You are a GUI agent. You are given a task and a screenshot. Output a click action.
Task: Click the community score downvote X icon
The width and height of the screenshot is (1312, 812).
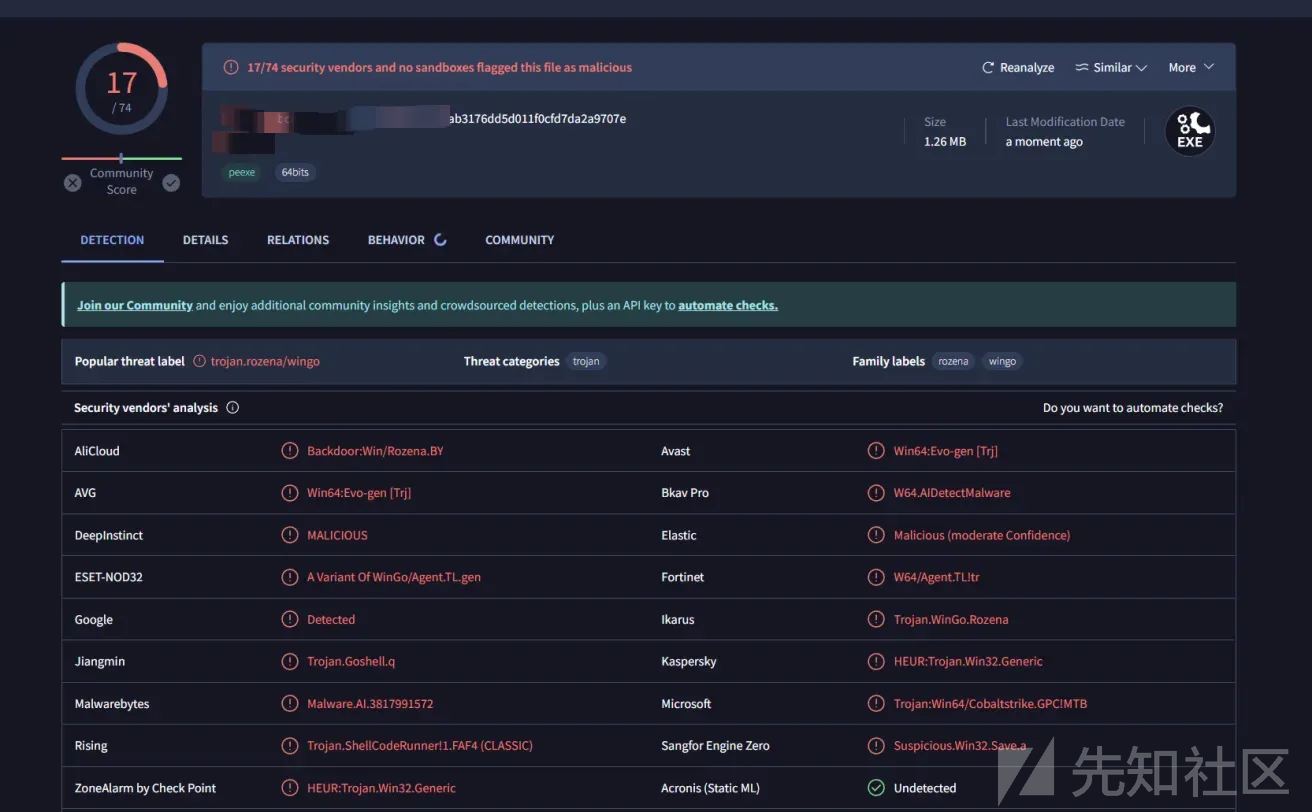pyautogui.click(x=73, y=182)
